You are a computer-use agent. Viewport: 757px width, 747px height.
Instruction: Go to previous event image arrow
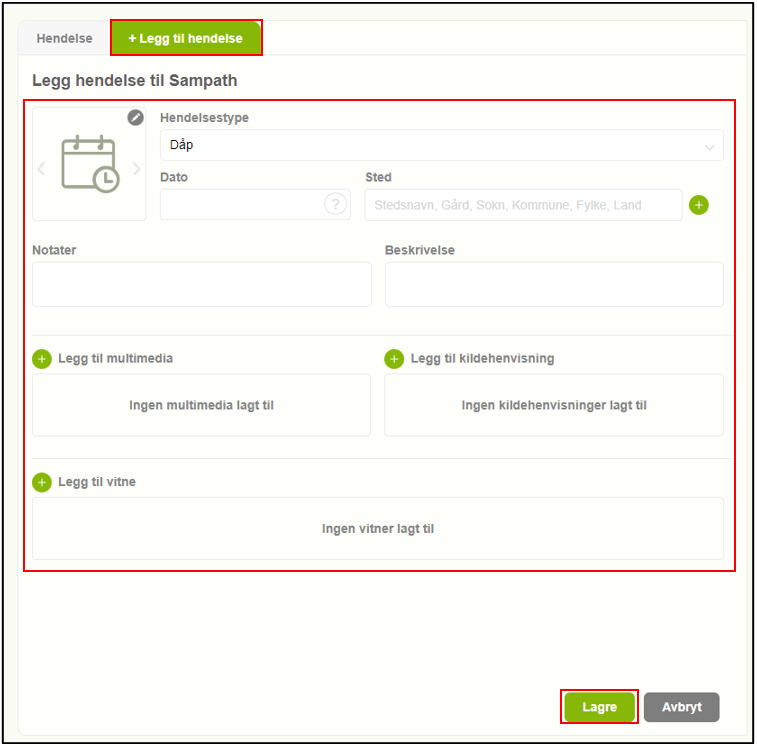[x=41, y=168]
